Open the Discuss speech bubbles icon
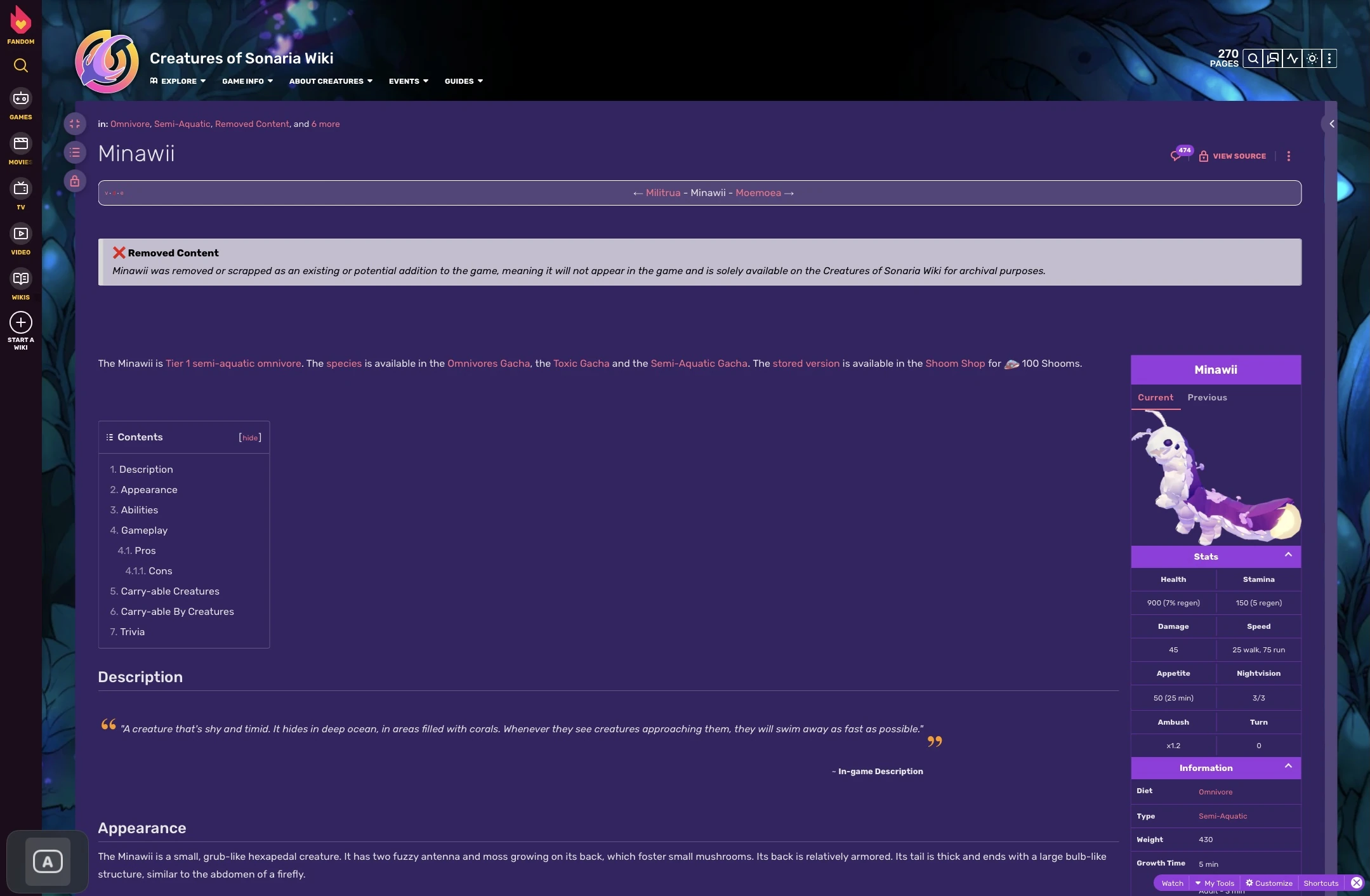The image size is (1370, 896). coord(1272,58)
